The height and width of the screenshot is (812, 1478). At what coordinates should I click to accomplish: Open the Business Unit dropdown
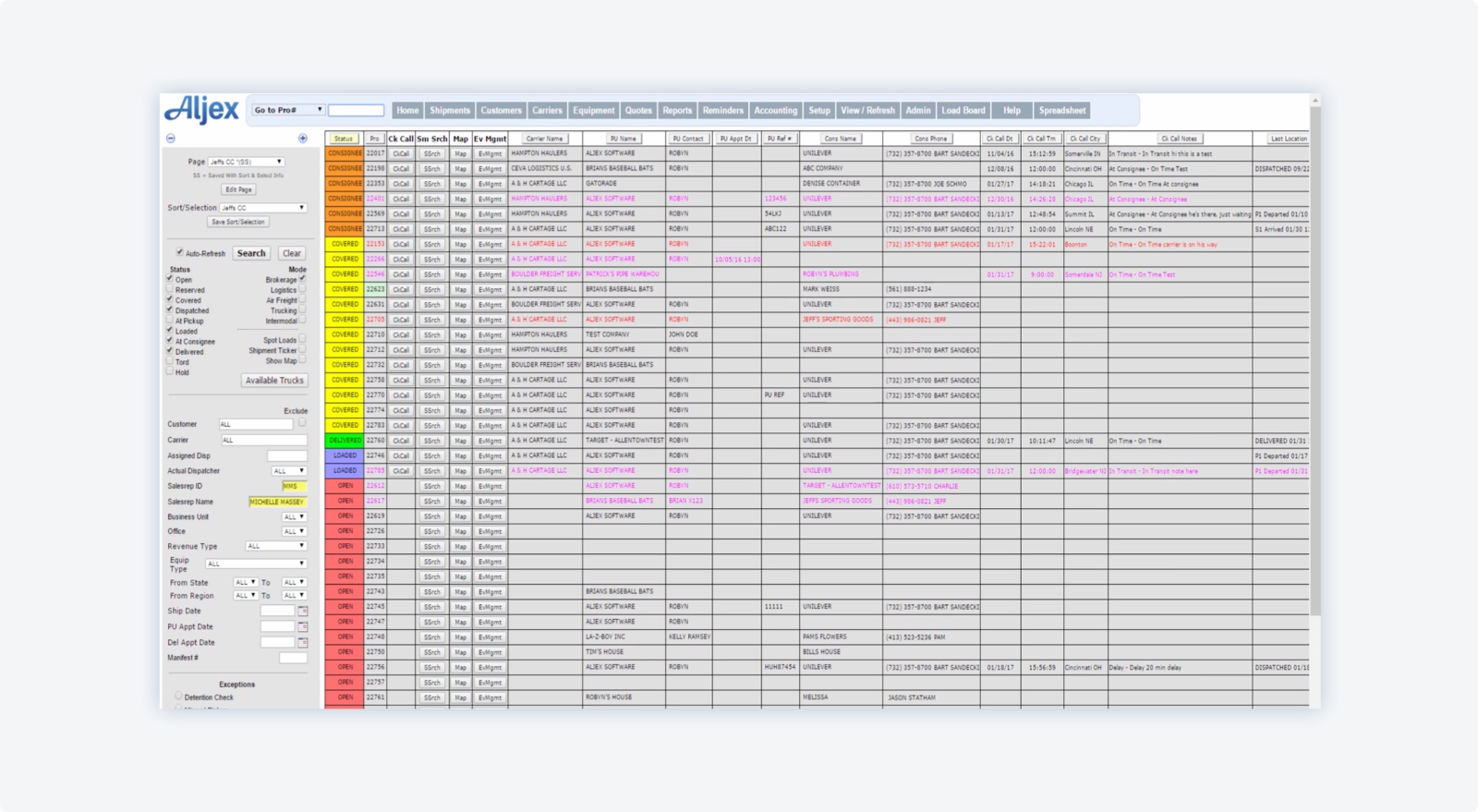pyautogui.click(x=294, y=516)
